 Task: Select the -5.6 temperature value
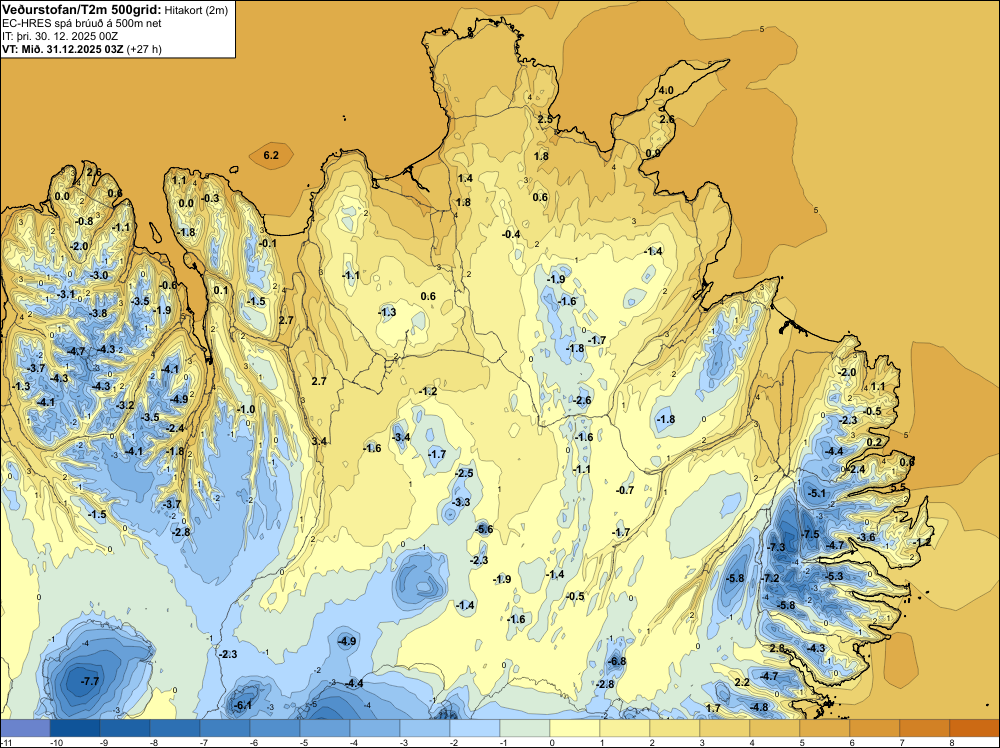point(484,529)
